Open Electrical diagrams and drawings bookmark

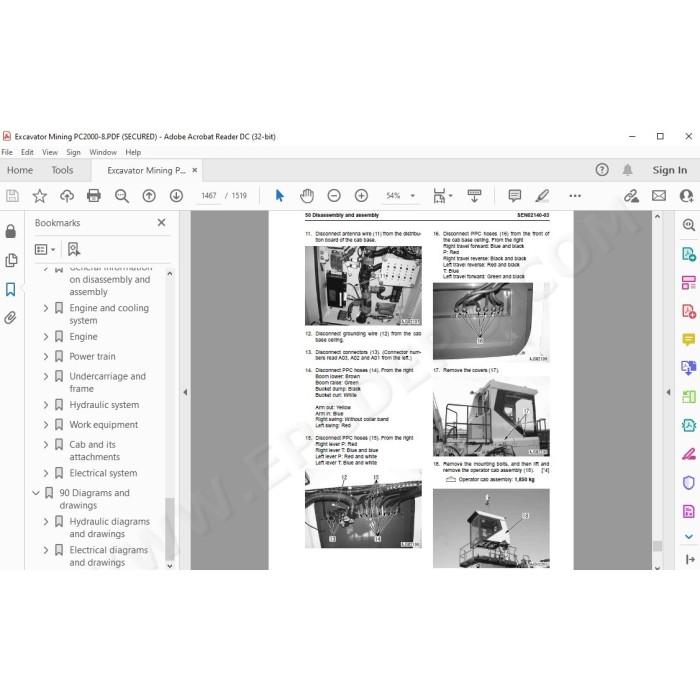point(108,556)
